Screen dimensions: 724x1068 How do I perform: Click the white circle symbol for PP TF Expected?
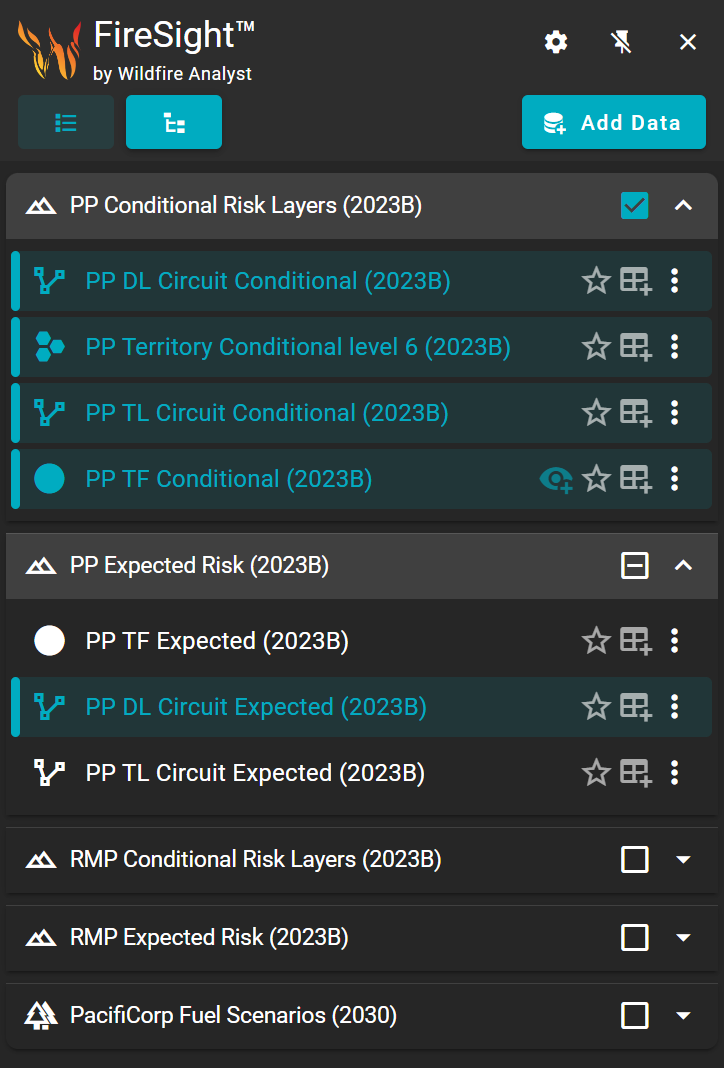49,641
